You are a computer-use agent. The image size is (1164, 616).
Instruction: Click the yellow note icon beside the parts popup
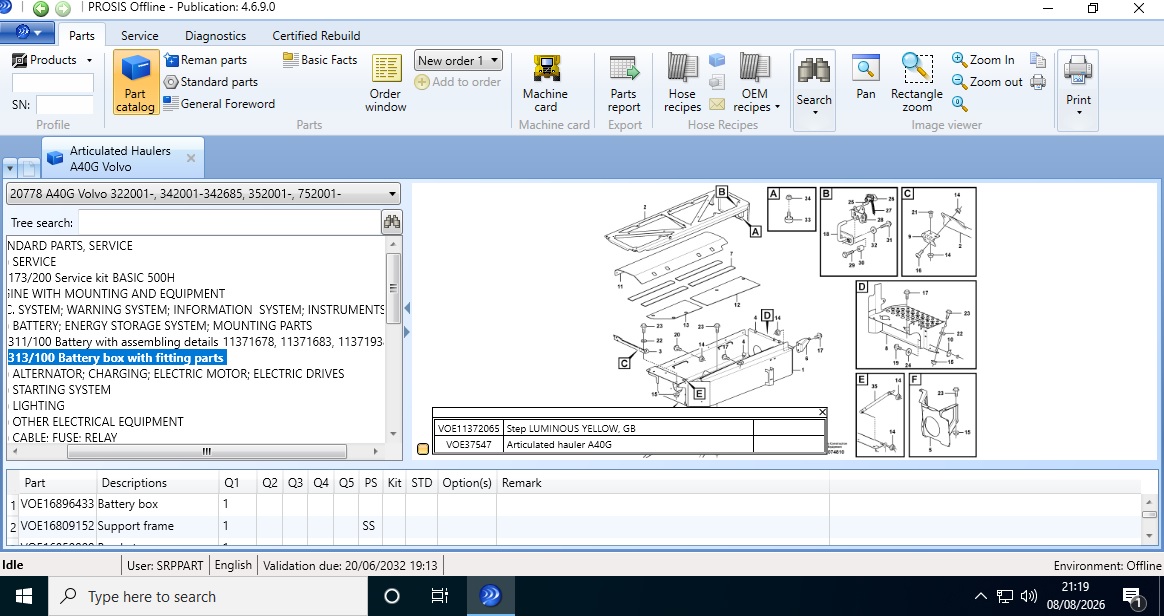click(423, 448)
